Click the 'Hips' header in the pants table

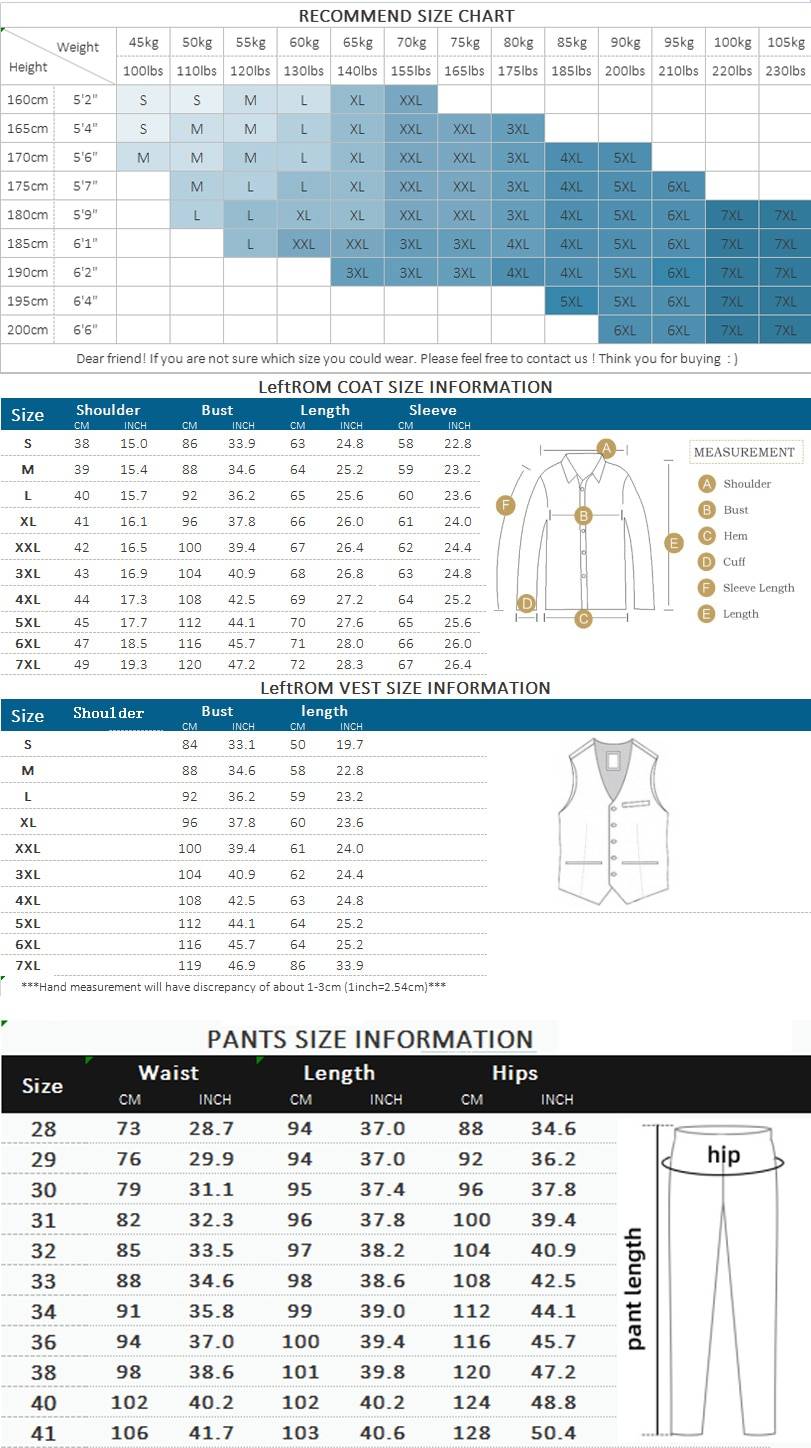point(515,1073)
